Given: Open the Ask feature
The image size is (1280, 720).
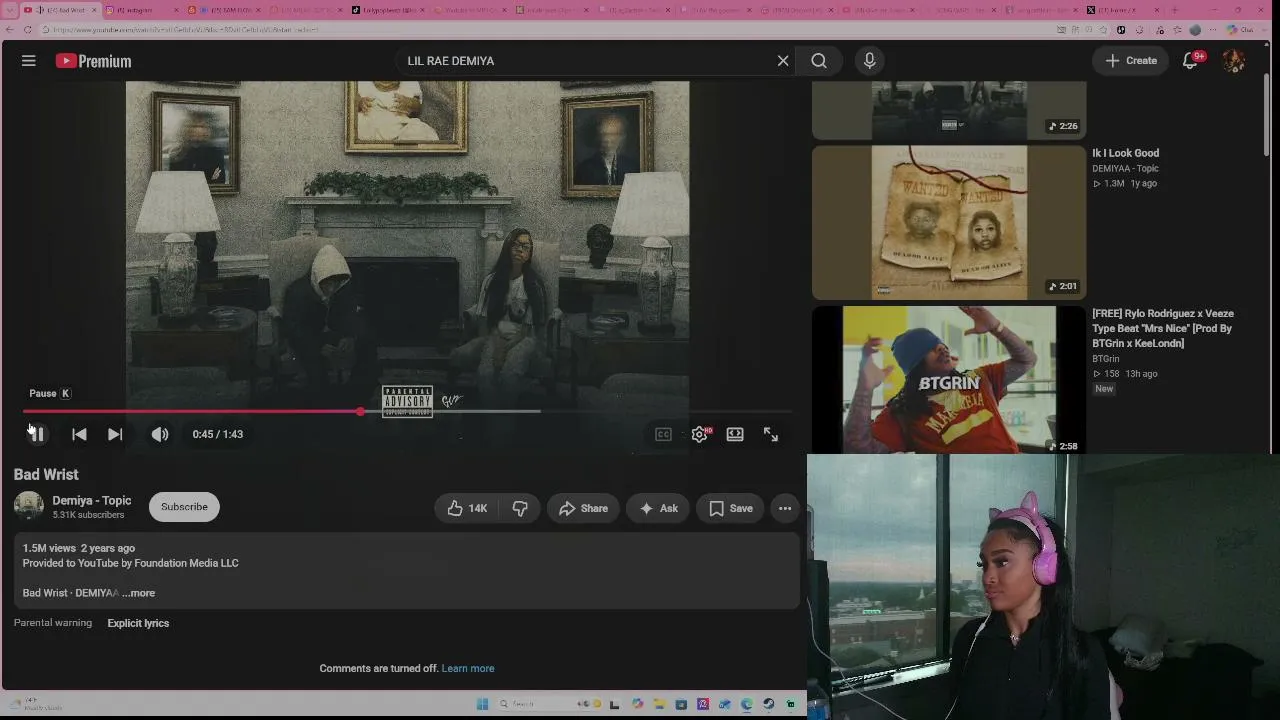Looking at the screenshot, I should pyautogui.click(x=658, y=508).
